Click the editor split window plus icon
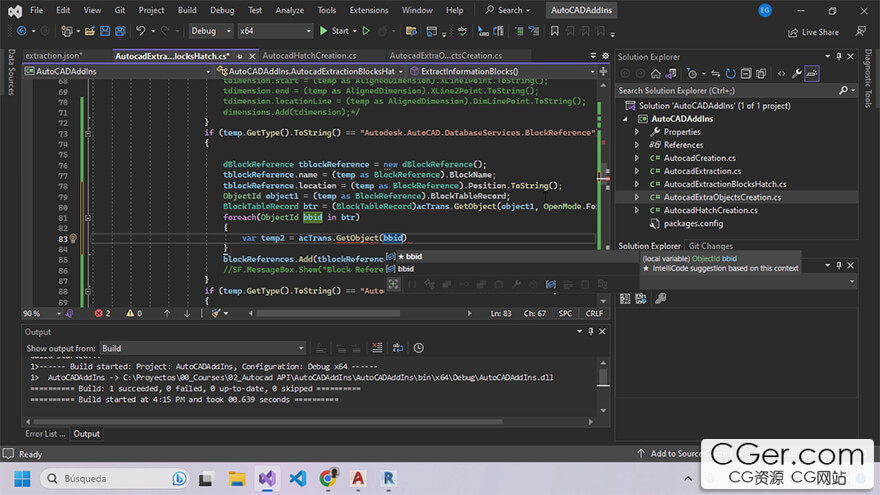880x495 pixels. pos(603,71)
